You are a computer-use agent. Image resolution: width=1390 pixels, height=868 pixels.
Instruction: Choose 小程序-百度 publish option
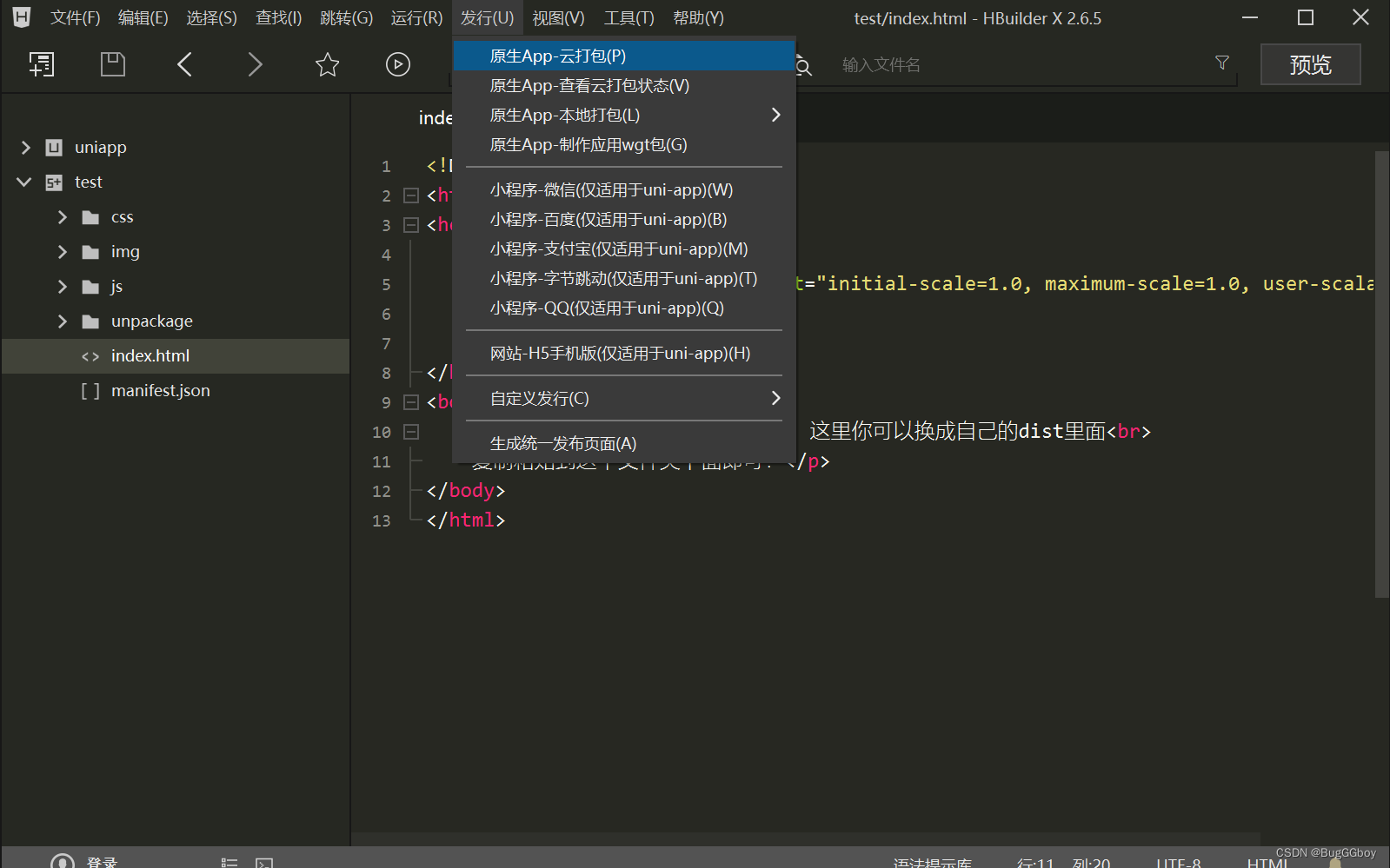[x=623, y=220]
